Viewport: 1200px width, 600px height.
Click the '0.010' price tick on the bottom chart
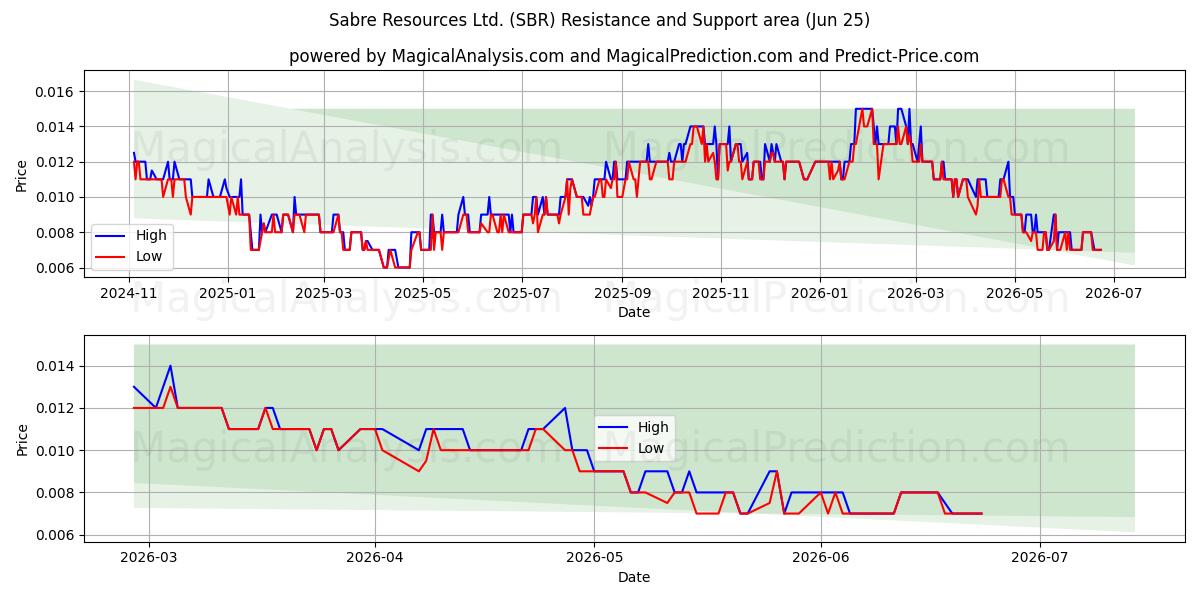point(57,451)
